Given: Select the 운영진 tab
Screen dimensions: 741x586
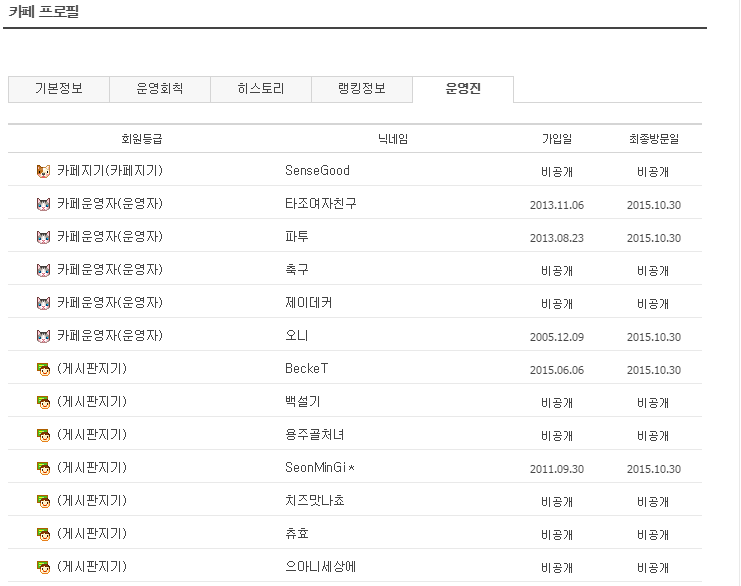Looking at the screenshot, I should click(x=463, y=89).
